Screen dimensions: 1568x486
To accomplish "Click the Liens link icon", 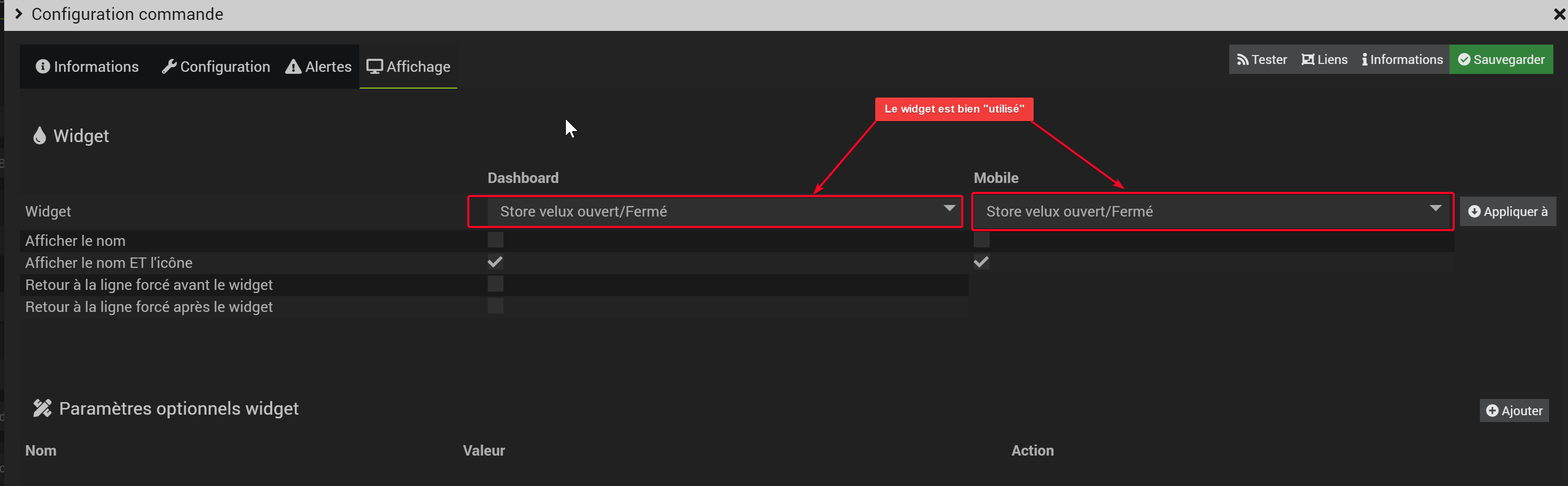I will [1307, 60].
